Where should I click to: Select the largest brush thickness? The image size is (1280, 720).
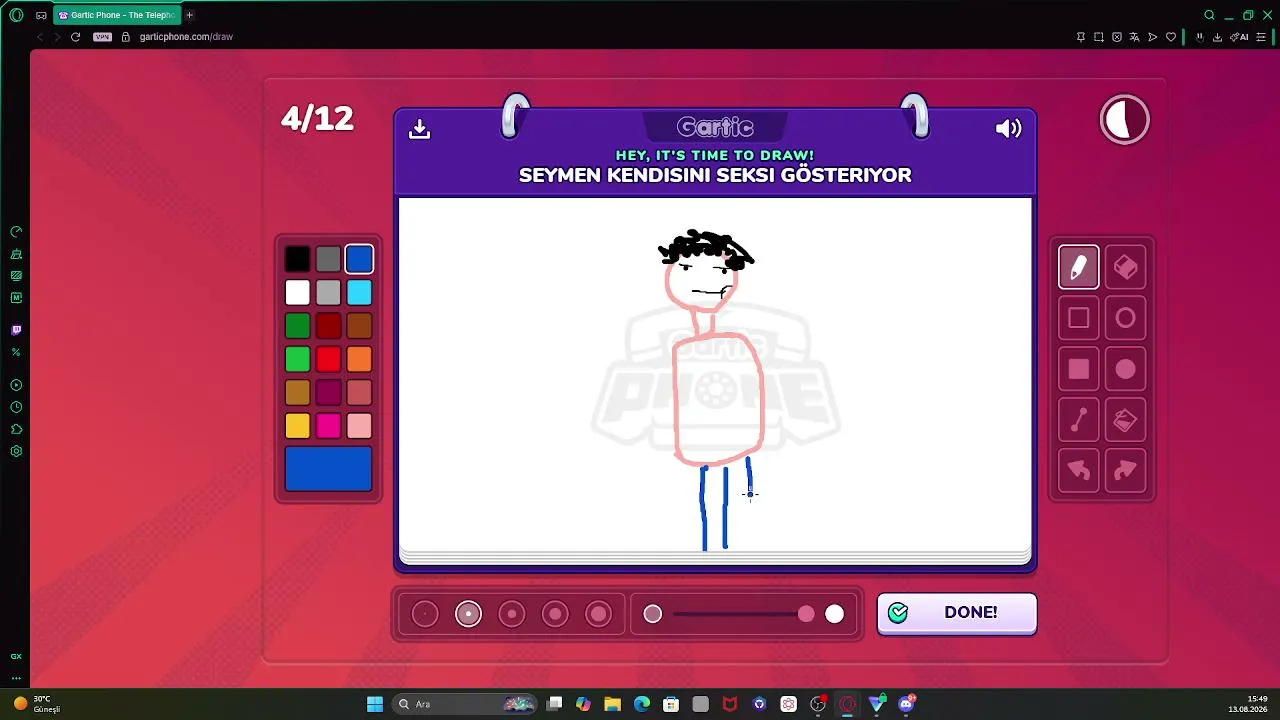(x=598, y=614)
